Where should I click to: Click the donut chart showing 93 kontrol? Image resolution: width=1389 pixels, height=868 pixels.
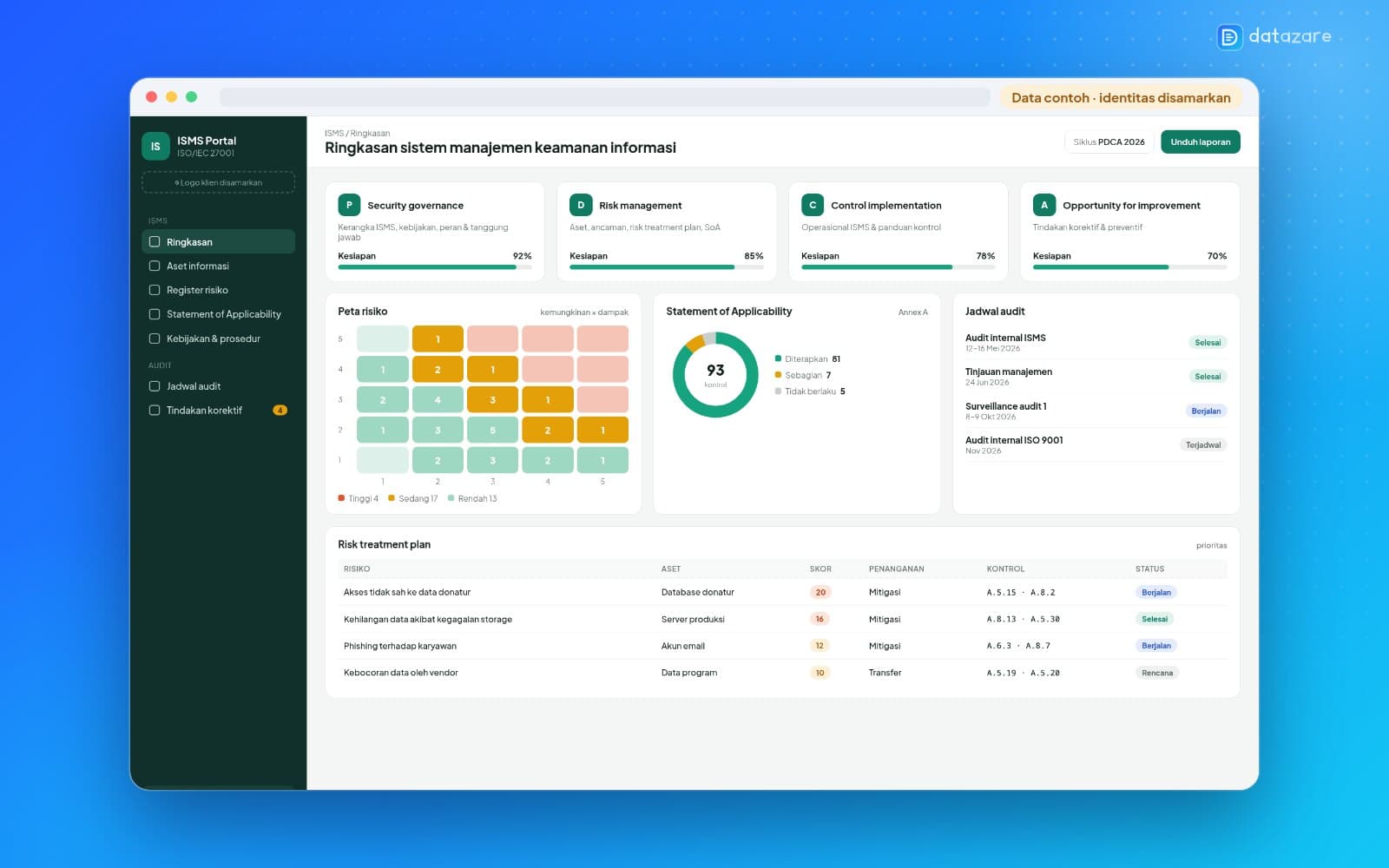(715, 375)
